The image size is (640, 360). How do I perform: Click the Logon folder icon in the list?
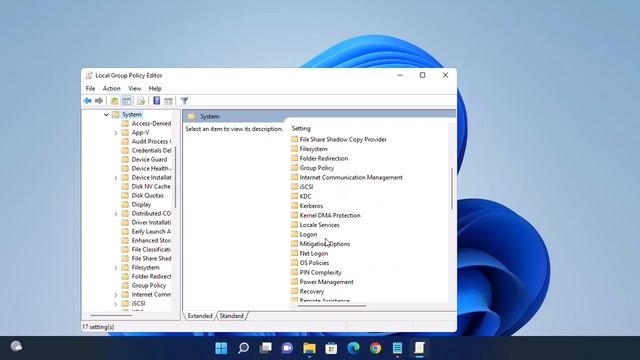pos(295,234)
